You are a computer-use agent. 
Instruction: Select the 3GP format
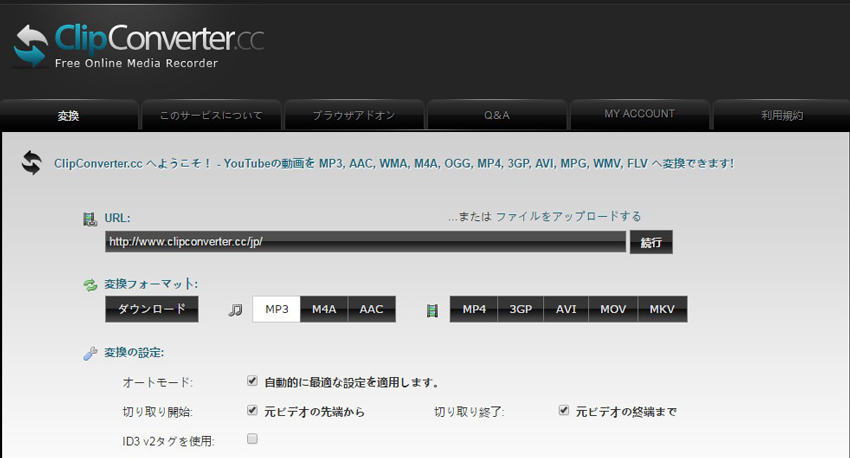point(520,309)
